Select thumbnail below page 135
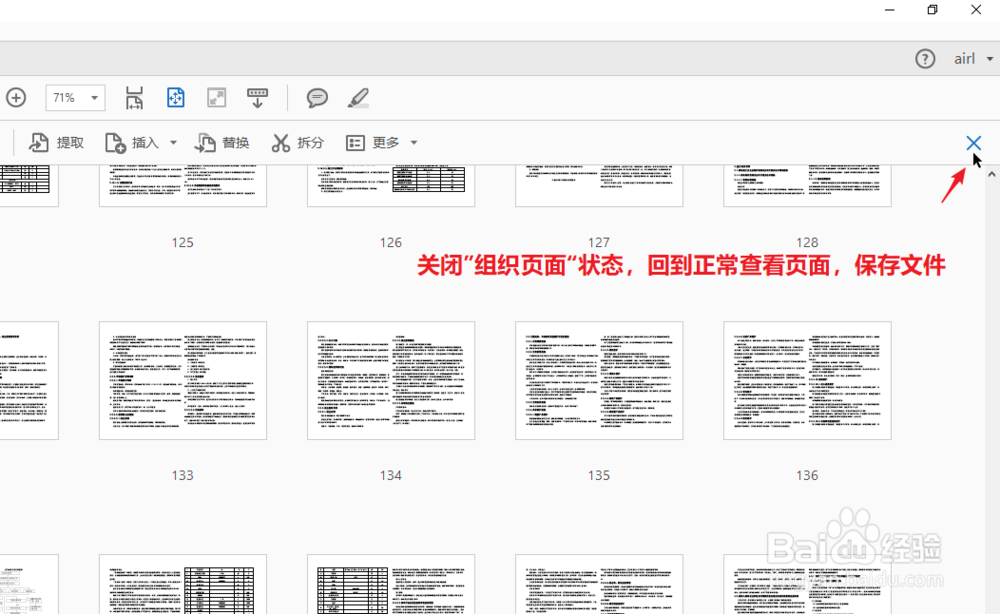The height and width of the screenshot is (614, 1000). tap(599, 584)
